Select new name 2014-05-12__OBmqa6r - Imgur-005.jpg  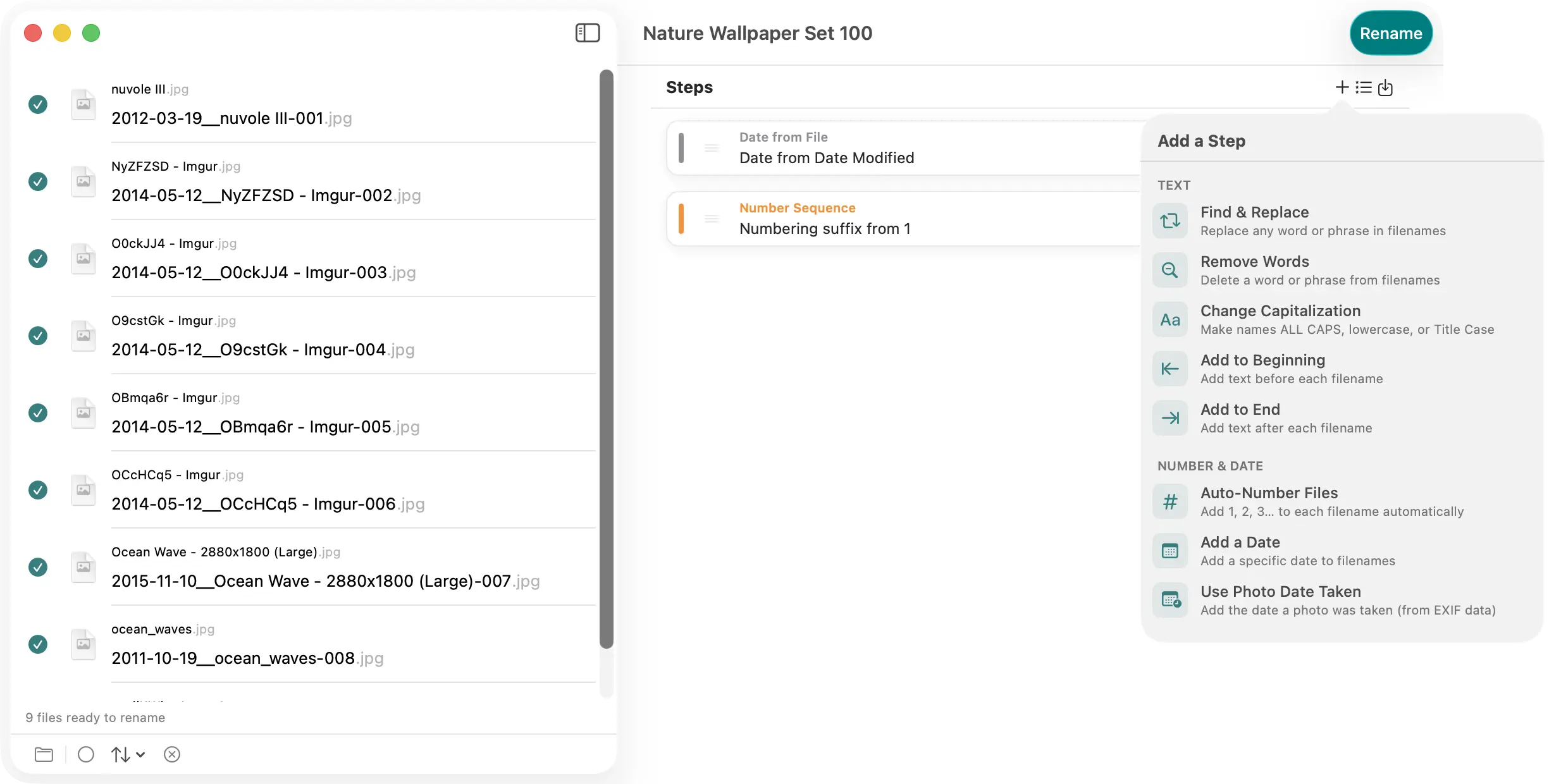coord(265,427)
